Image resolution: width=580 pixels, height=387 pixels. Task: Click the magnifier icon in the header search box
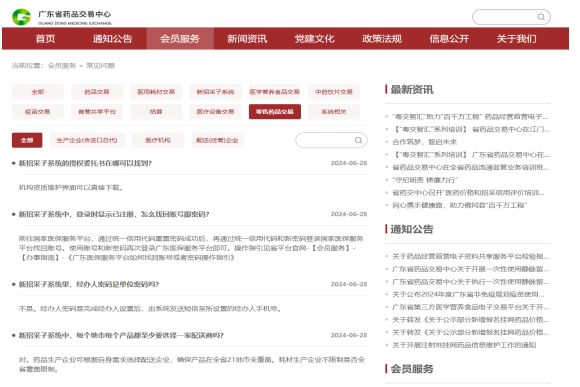(x=541, y=17)
